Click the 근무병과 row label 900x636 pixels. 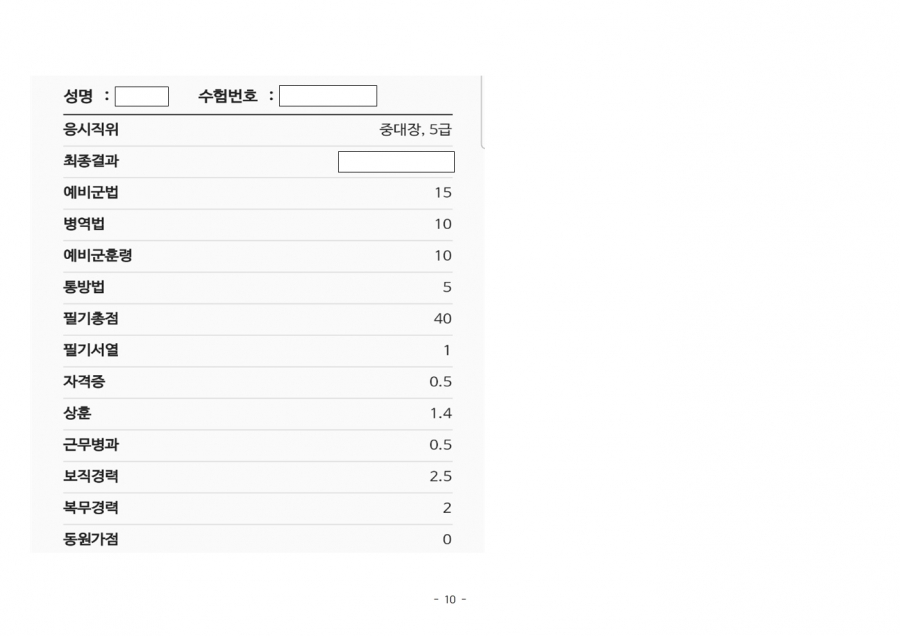click(x=91, y=445)
